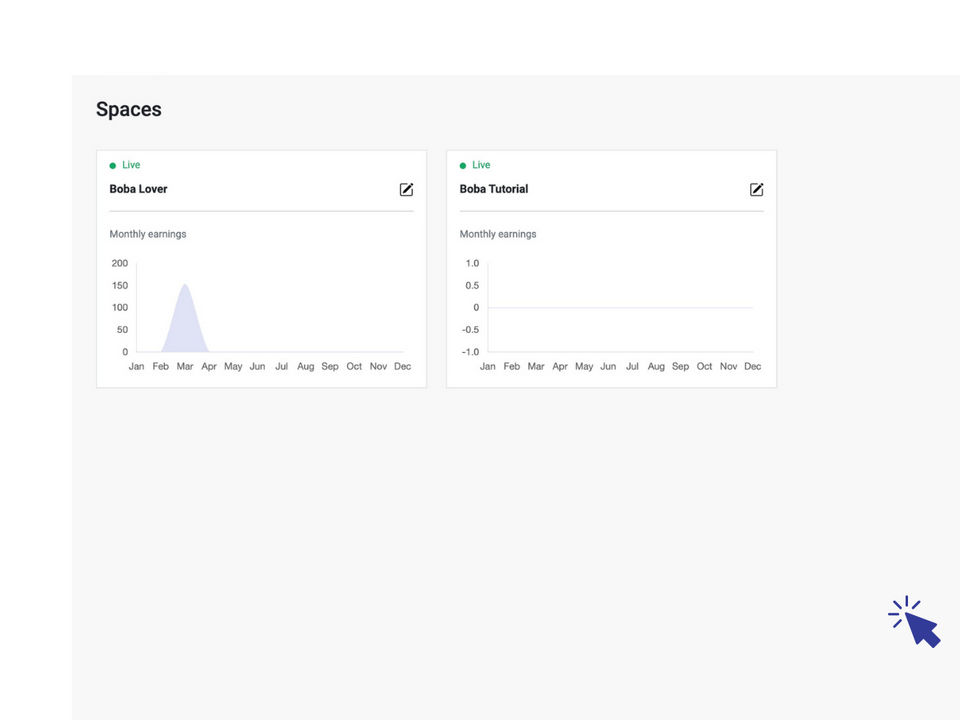Screen dimensions: 960x720
Task: Click the Jun label on Boba Tutorial chart
Action: [608, 367]
